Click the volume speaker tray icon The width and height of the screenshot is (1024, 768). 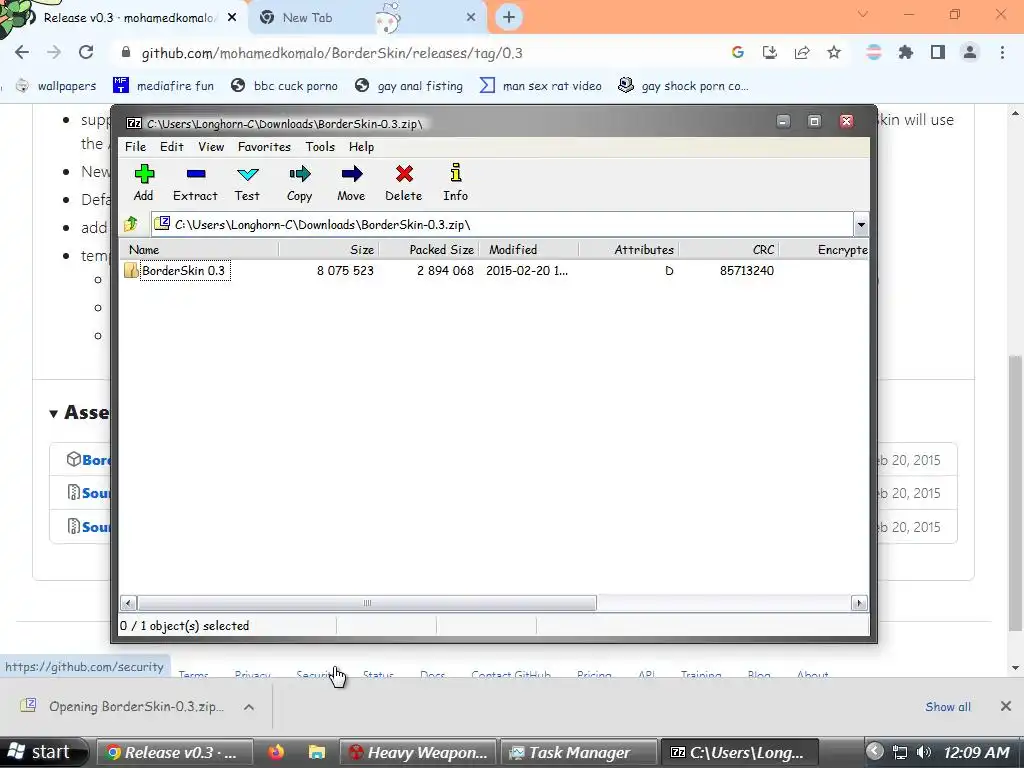pos(923,752)
